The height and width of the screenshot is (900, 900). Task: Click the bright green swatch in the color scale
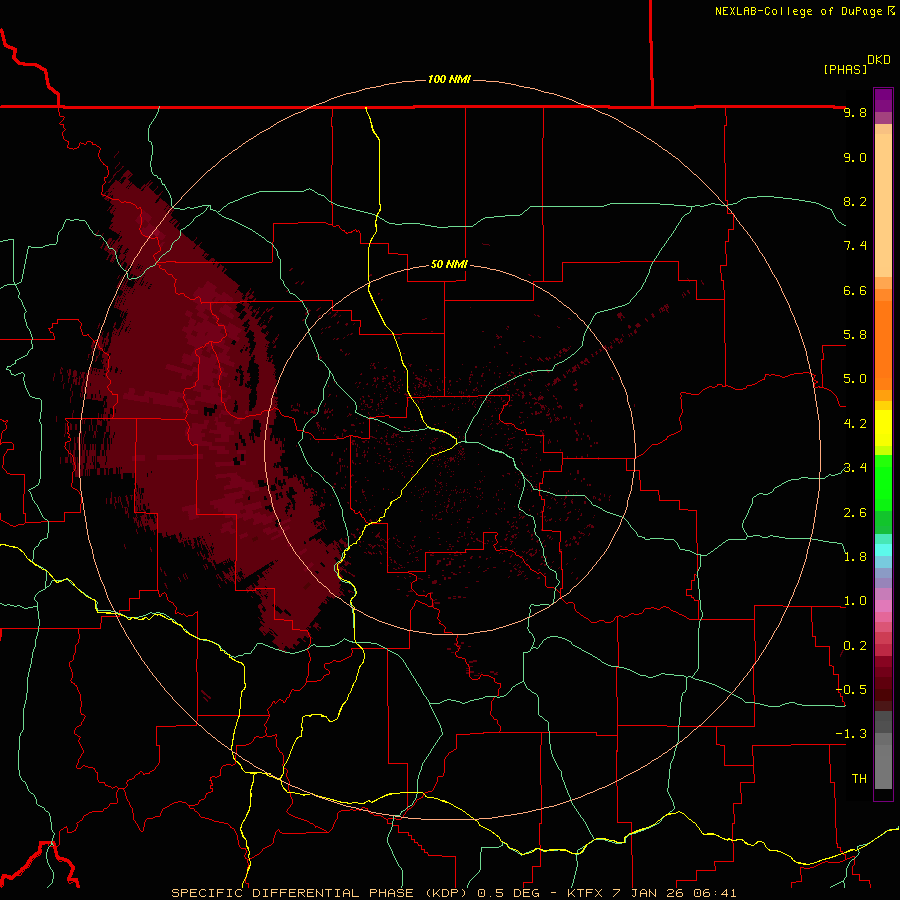coord(883,483)
